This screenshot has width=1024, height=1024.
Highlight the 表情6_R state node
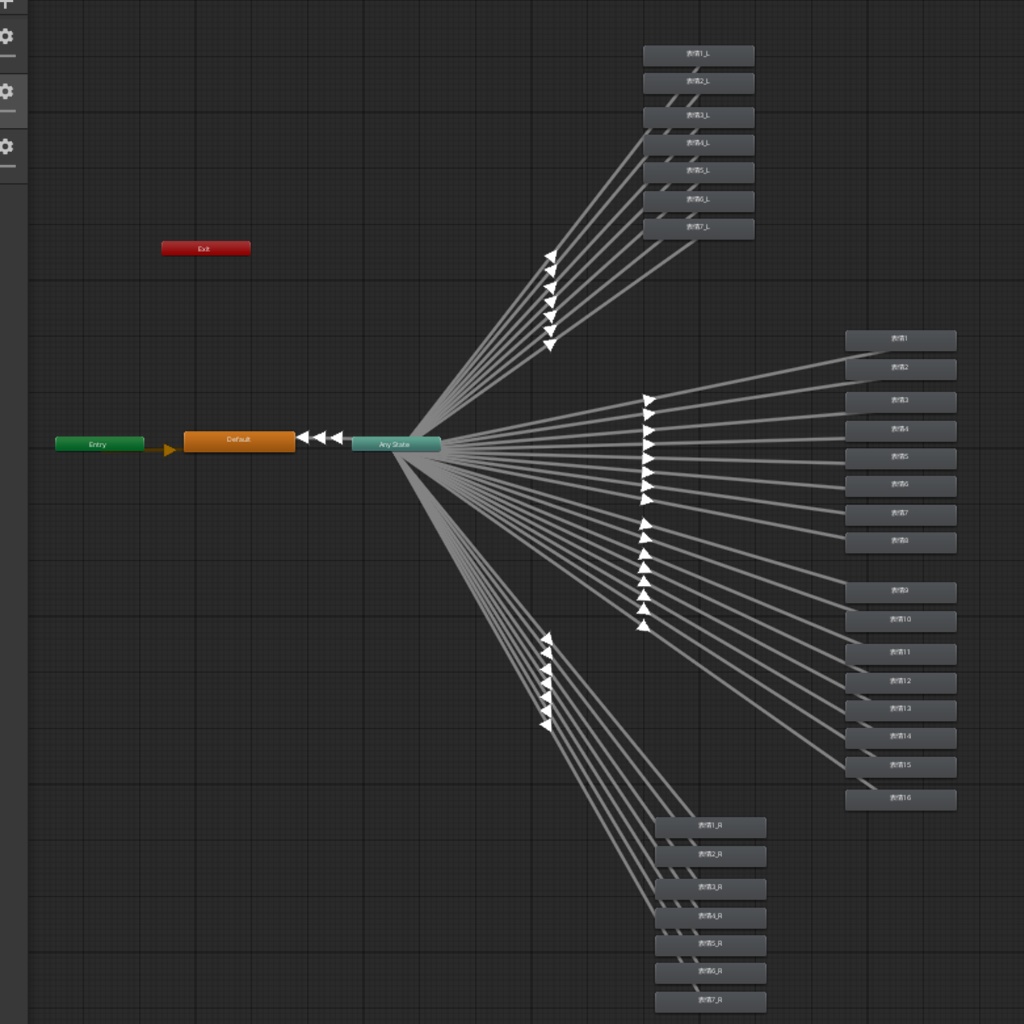tap(710, 973)
